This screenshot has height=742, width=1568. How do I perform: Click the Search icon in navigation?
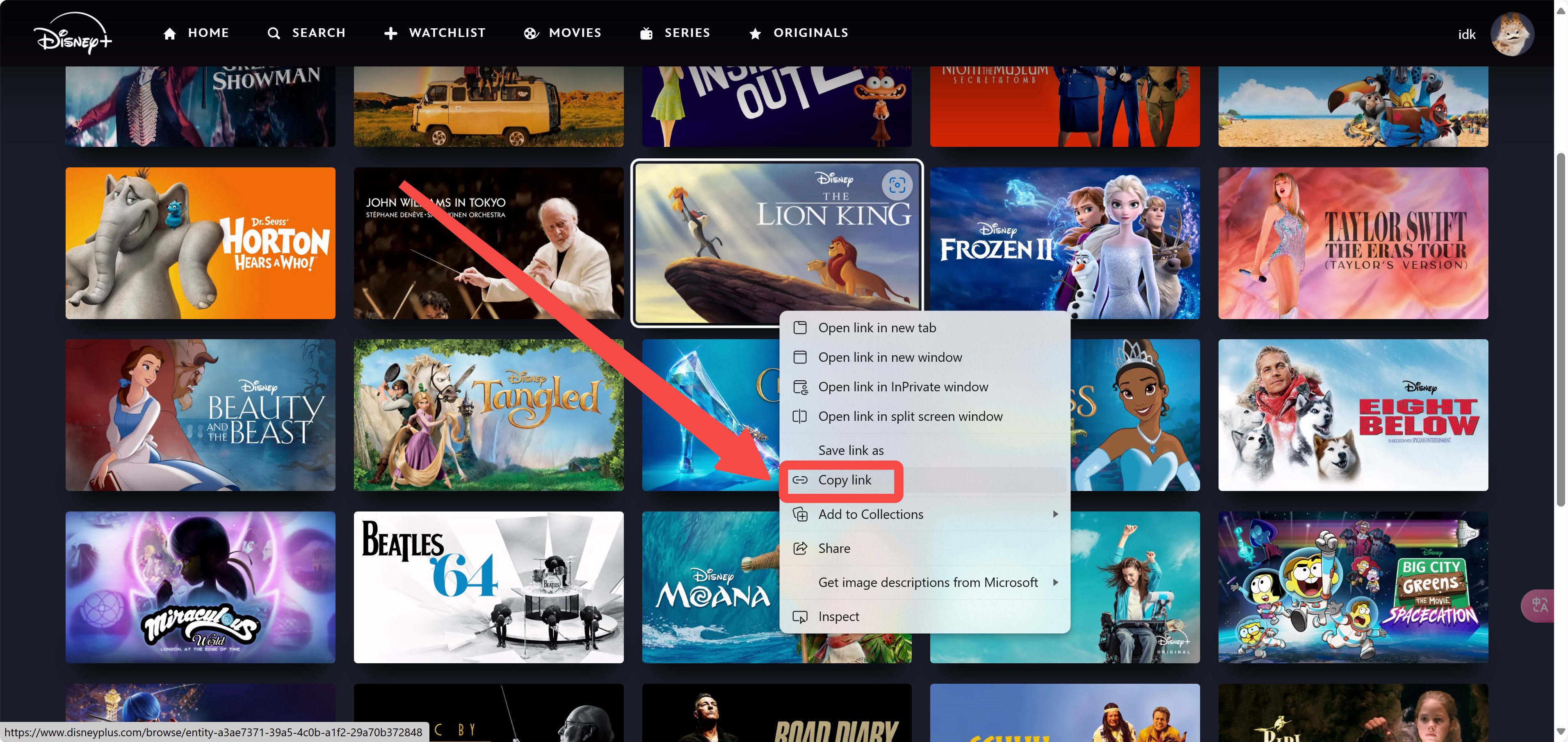click(274, 32)
